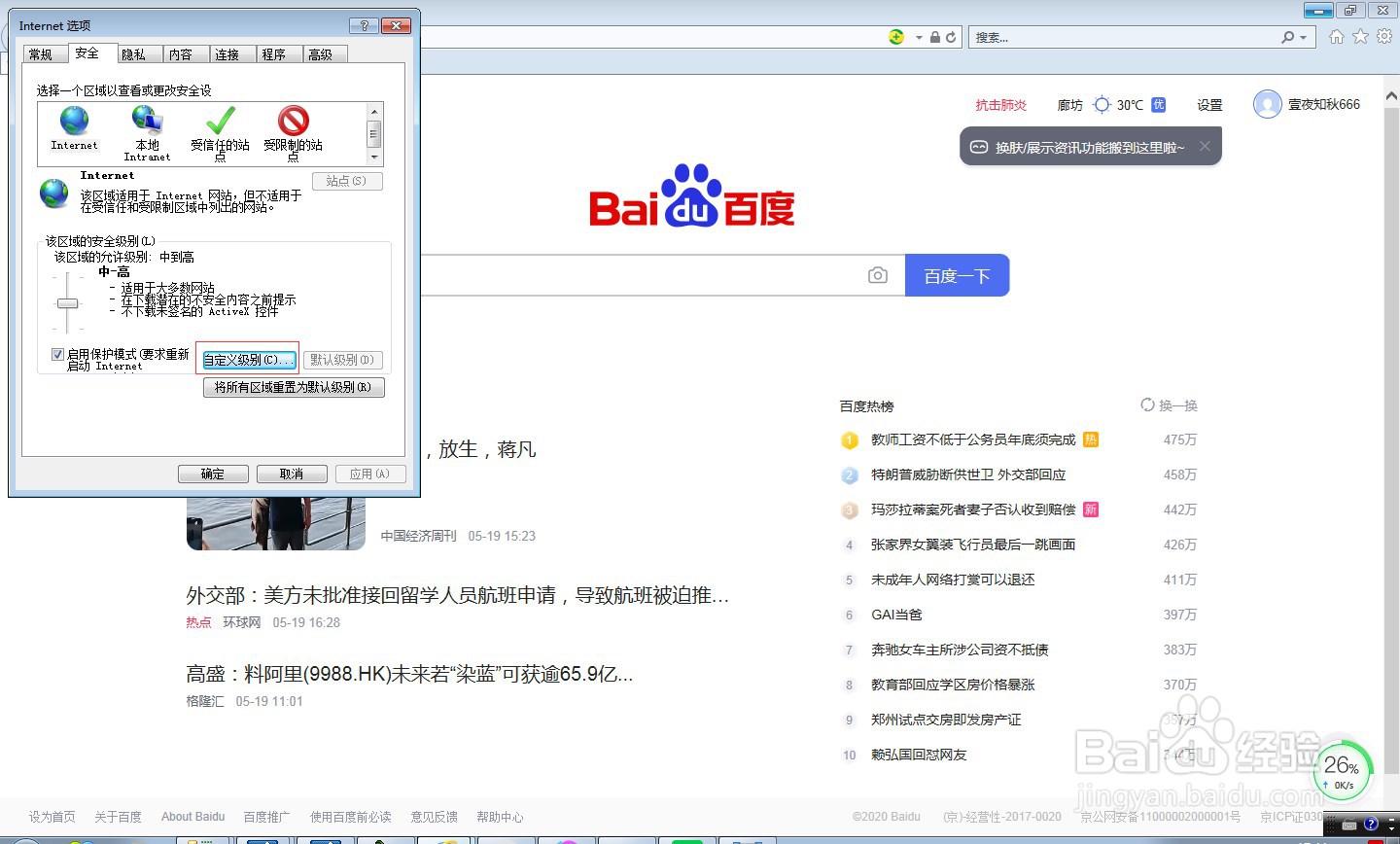Screen dimensions: 1400x844
Task: Open the search provider dropdown arrow
Action: tap(1305, 37)
